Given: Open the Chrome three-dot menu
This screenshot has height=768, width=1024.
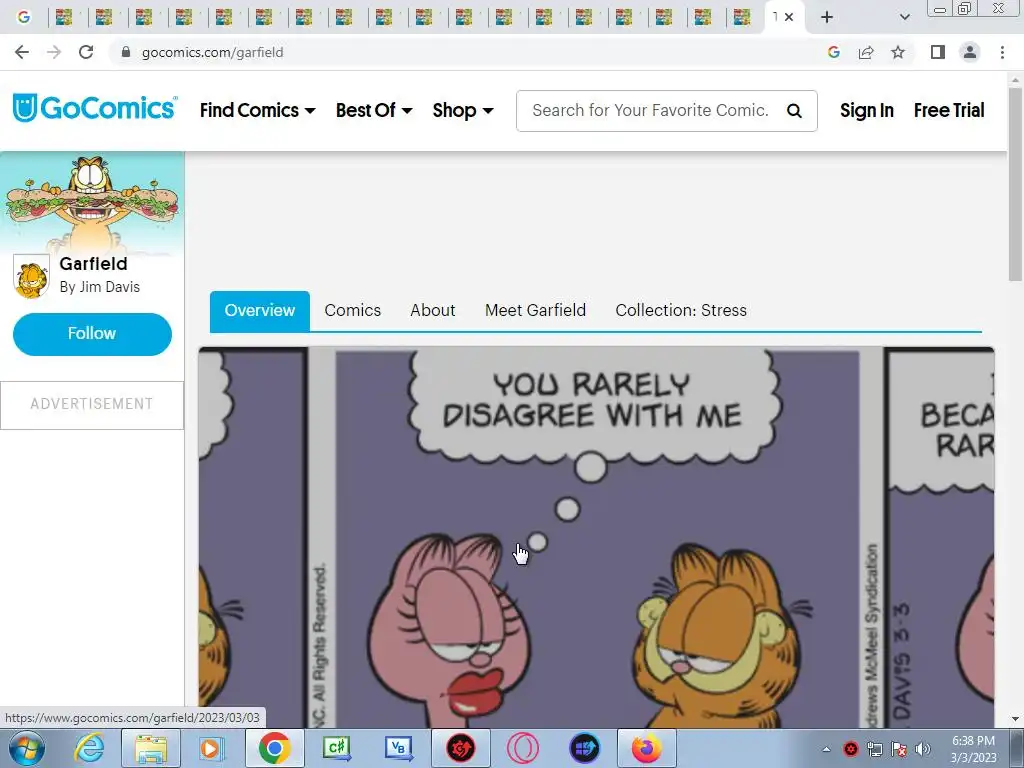Looking at the screenshot, I should click(1002, 52).
